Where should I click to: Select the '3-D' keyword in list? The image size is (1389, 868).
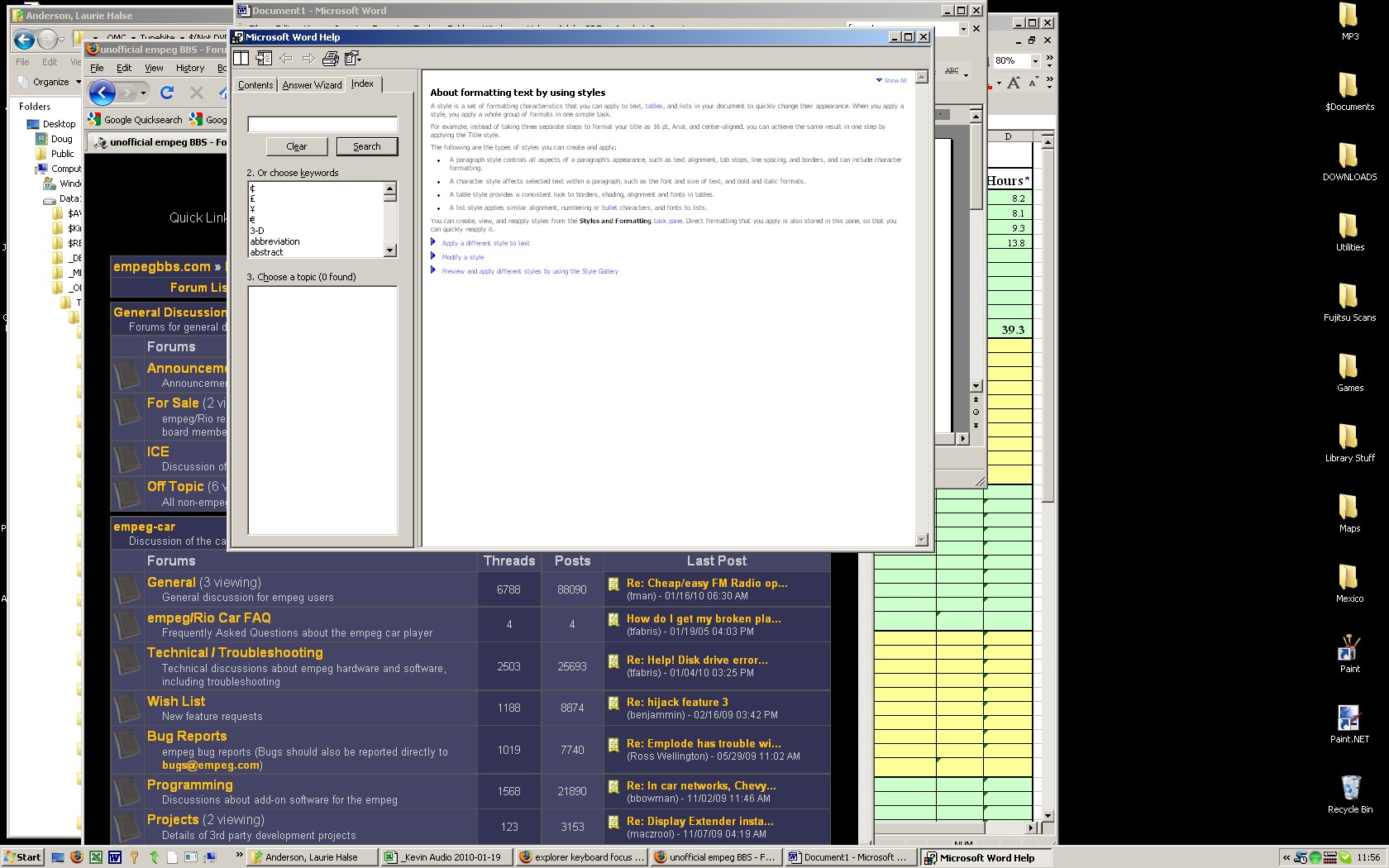click(x=257, y=231)
